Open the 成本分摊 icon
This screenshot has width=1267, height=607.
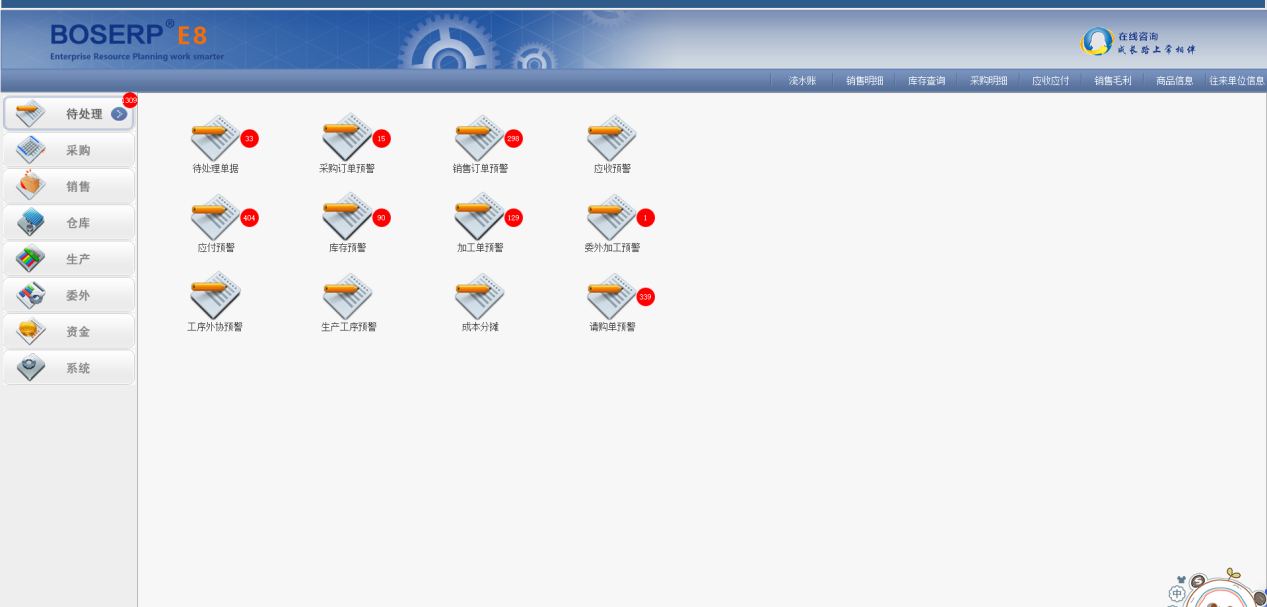[479, 296]
